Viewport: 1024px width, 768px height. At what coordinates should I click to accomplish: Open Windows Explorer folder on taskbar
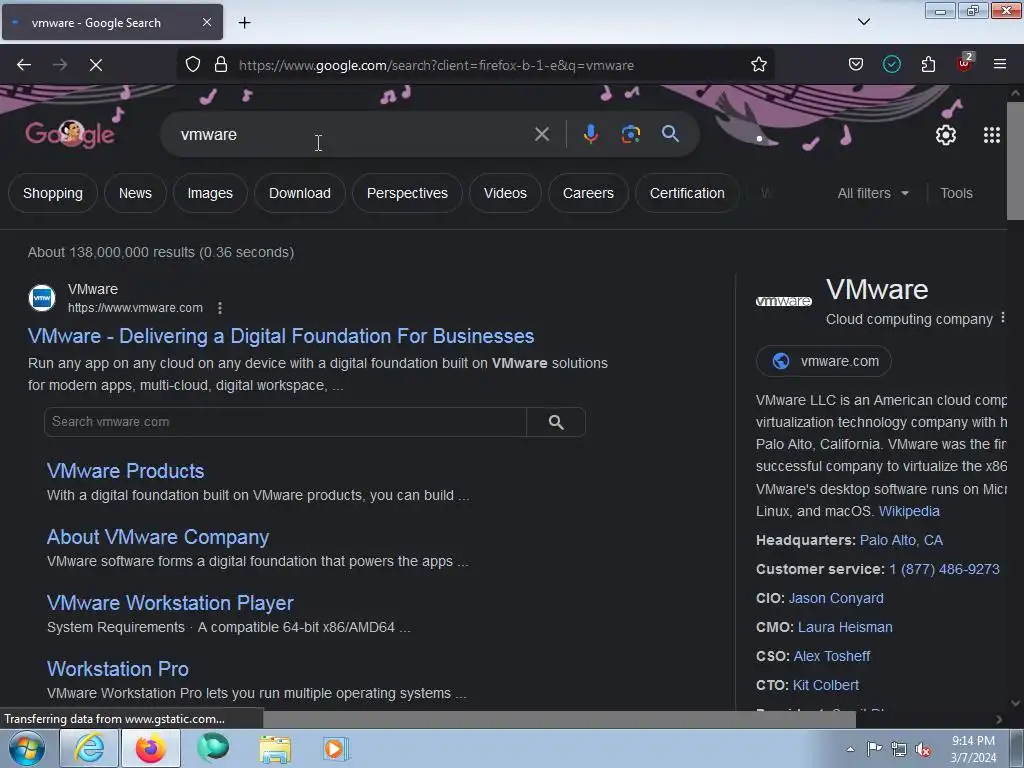[x=275, y=749]
